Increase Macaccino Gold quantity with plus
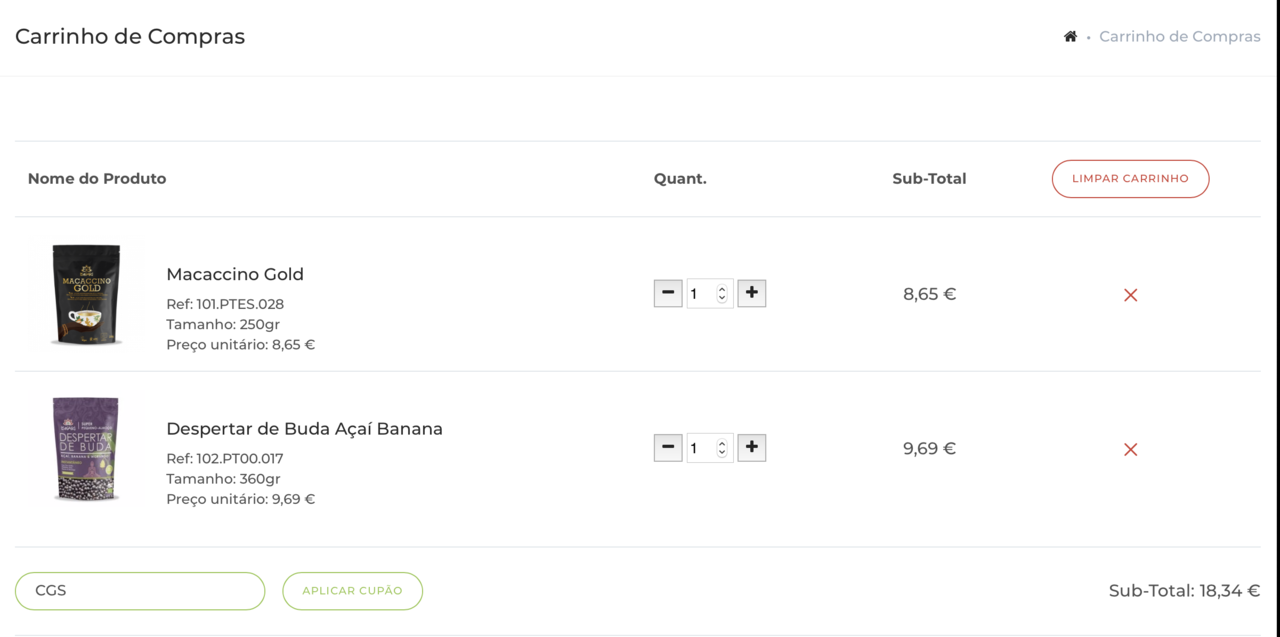Screen dimensions: 1280x637 click(x=751, y=294)
